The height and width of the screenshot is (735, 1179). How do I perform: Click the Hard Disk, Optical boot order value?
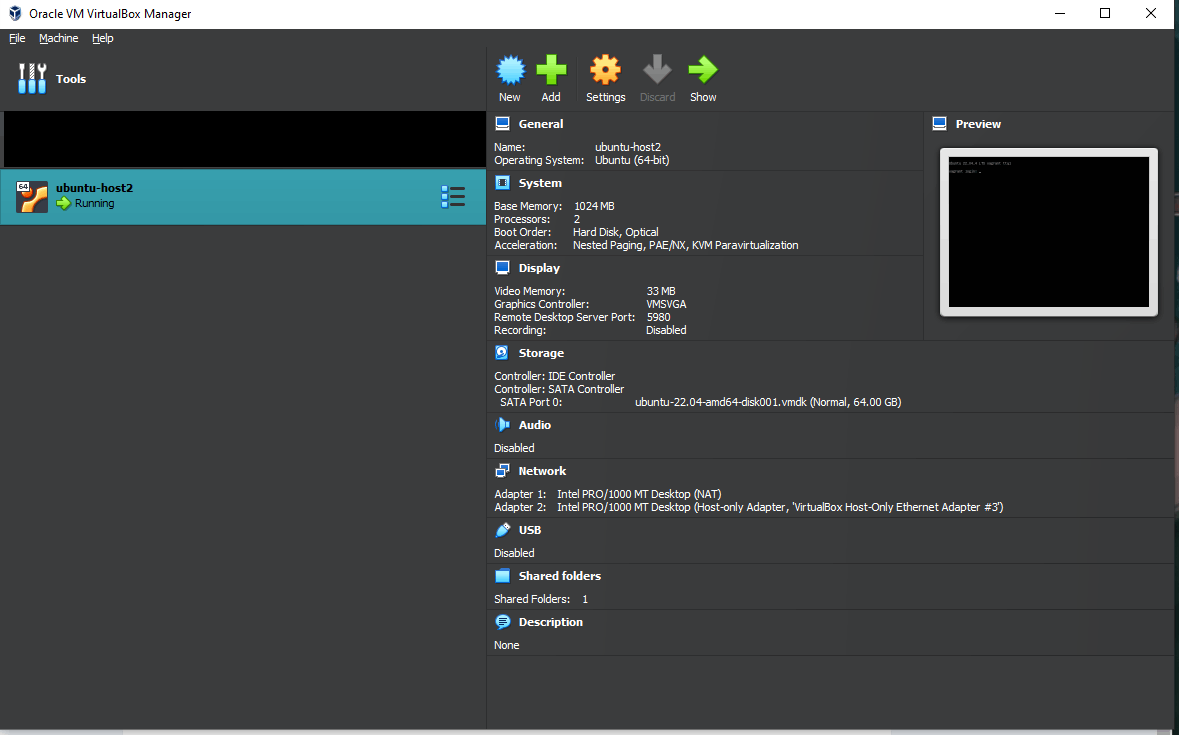615,232
